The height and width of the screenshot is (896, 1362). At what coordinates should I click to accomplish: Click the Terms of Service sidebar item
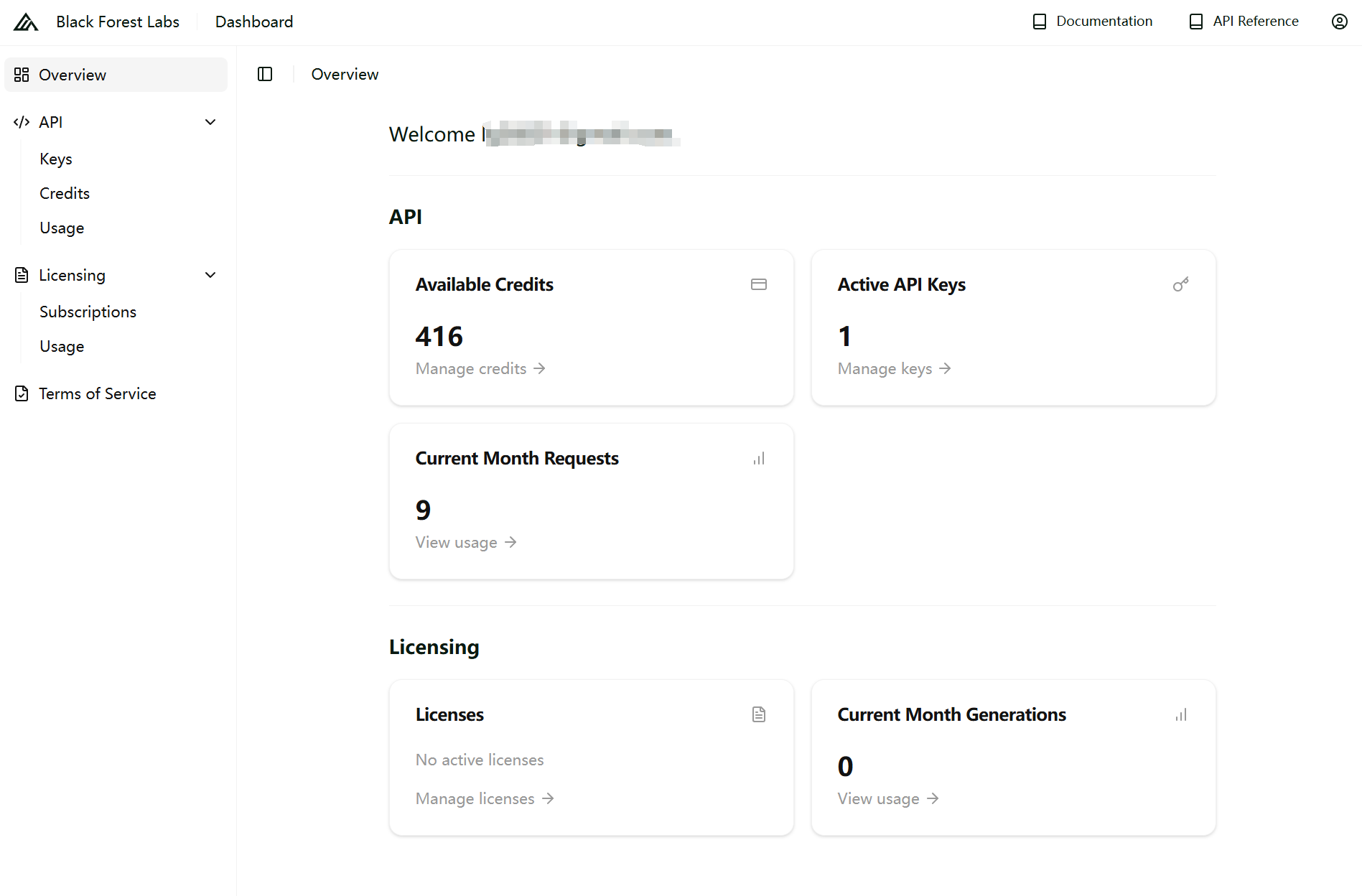97,393
